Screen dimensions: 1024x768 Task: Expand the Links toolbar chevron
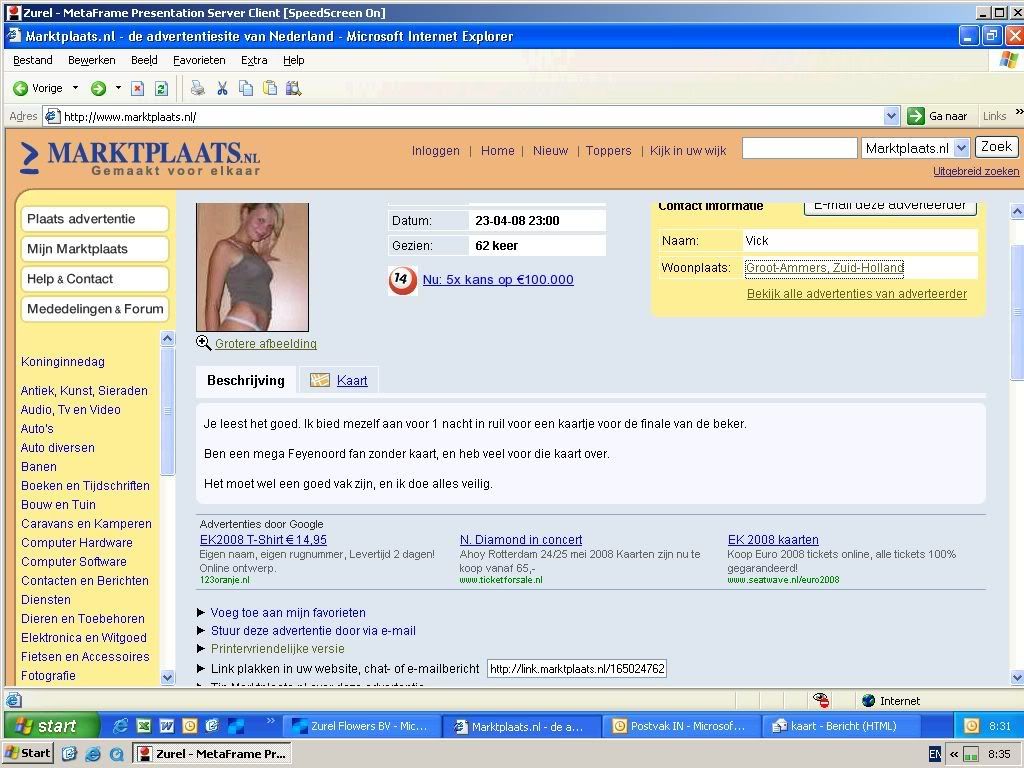coord(1019,112)
